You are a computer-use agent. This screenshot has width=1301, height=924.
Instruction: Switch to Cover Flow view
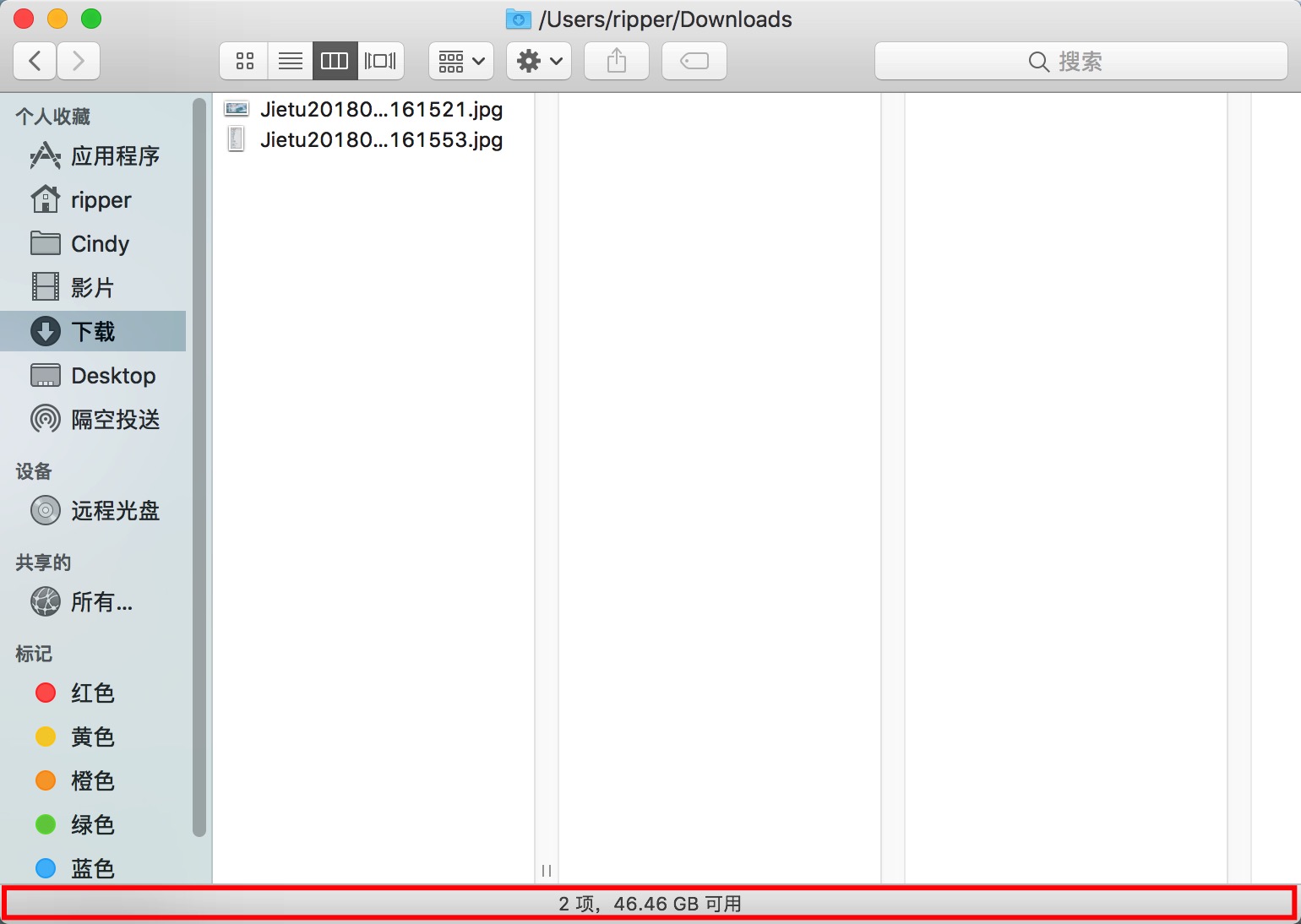(x=380, y=61)
